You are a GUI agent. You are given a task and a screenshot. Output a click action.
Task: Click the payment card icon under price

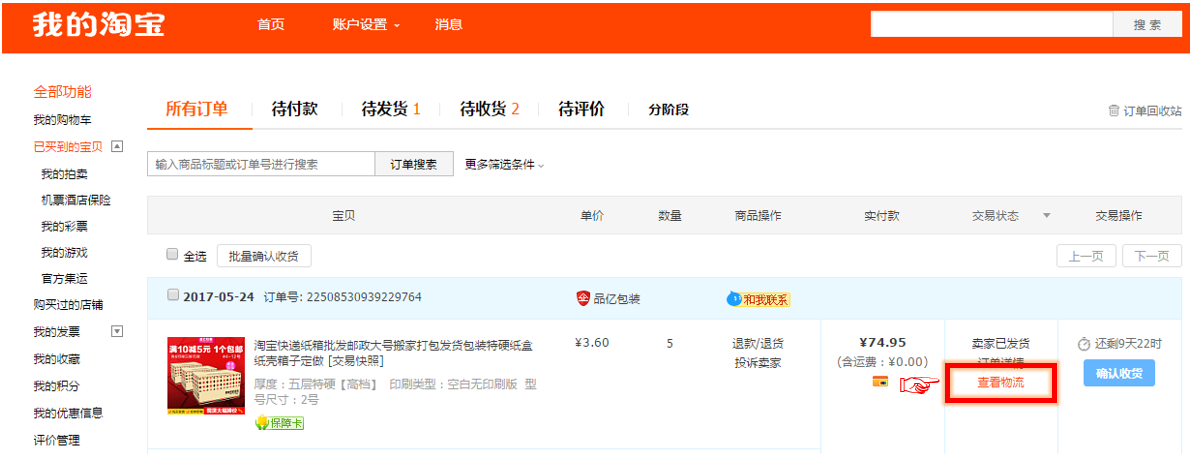(x=881, y=382)
